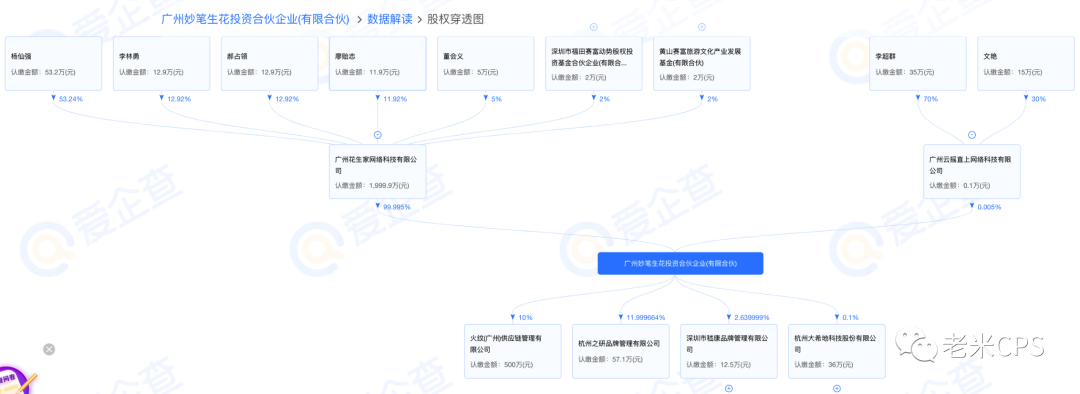Image resolution: width=1080 pixels, height=394 pixels.
Task: Select the 广州花生家网络科技有限公司 node
Action: pyautogui.click(x=377, y=172)
